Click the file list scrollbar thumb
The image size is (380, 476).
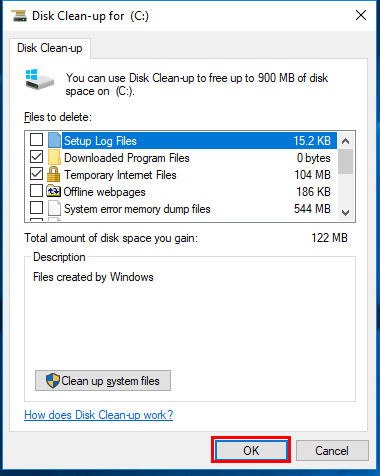click(346, 161)
